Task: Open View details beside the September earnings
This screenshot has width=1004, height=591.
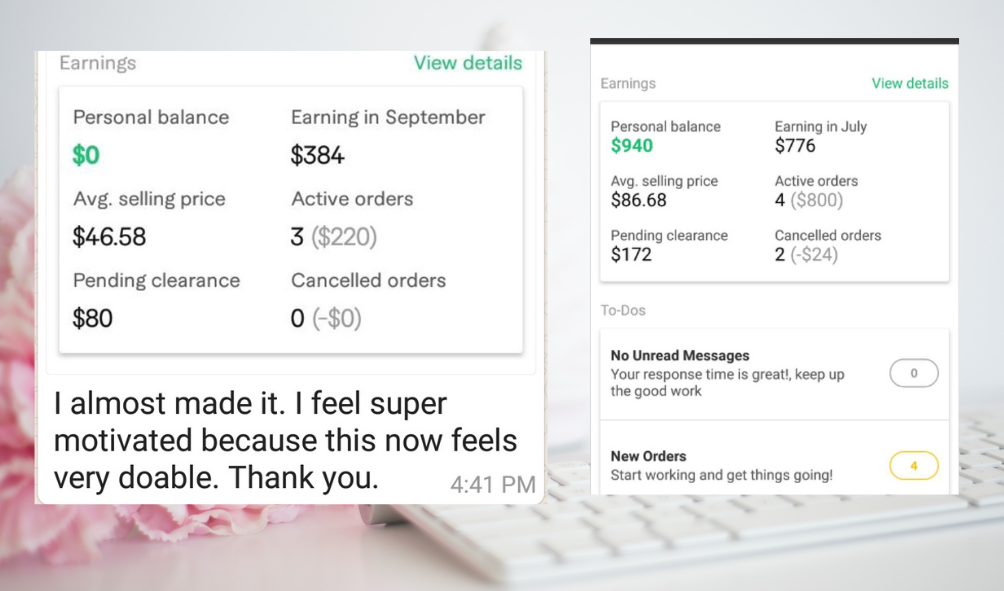Action: pos(467,63)
